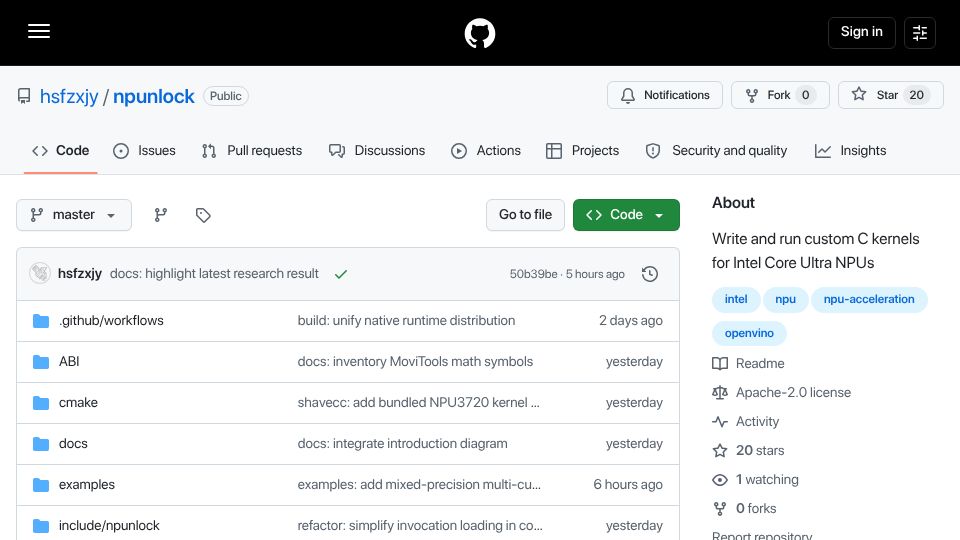This screenshot has width=960, height=540.
Task: Expand the master branch selector
Action: pos(73,215)
